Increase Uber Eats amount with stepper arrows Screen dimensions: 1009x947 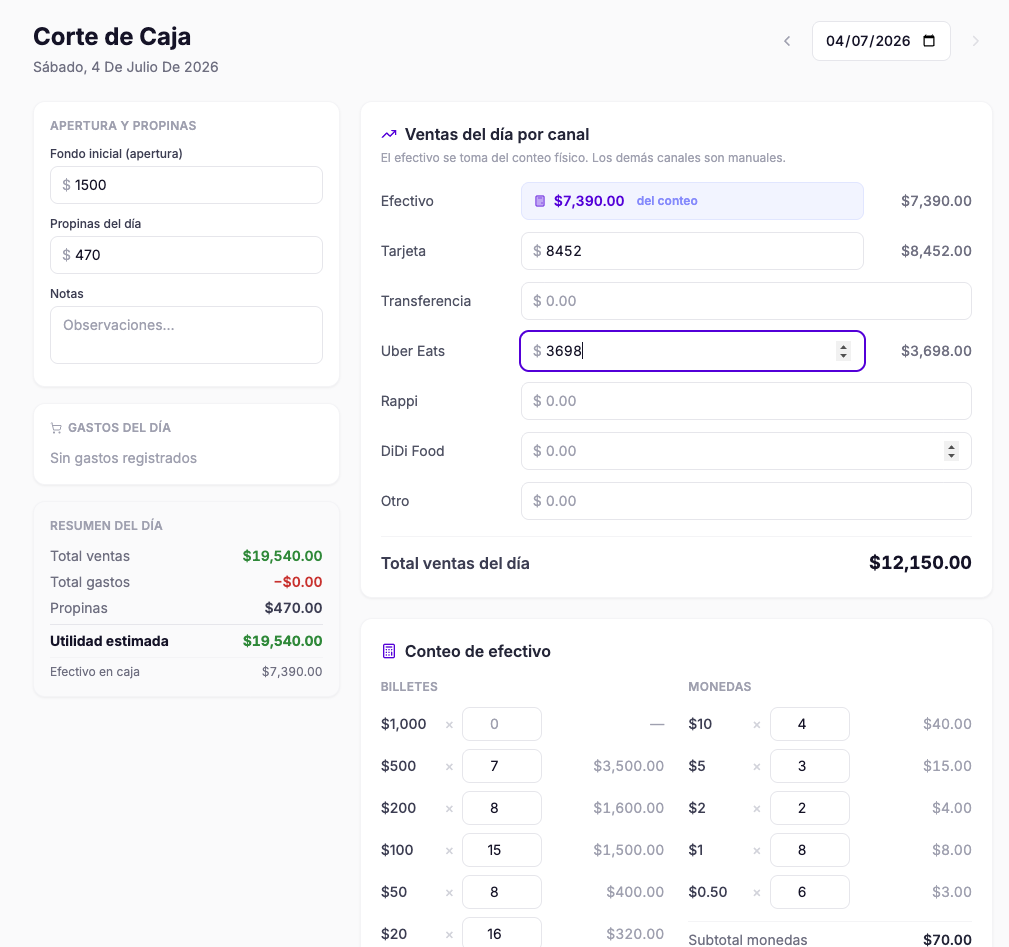point(843,347)
